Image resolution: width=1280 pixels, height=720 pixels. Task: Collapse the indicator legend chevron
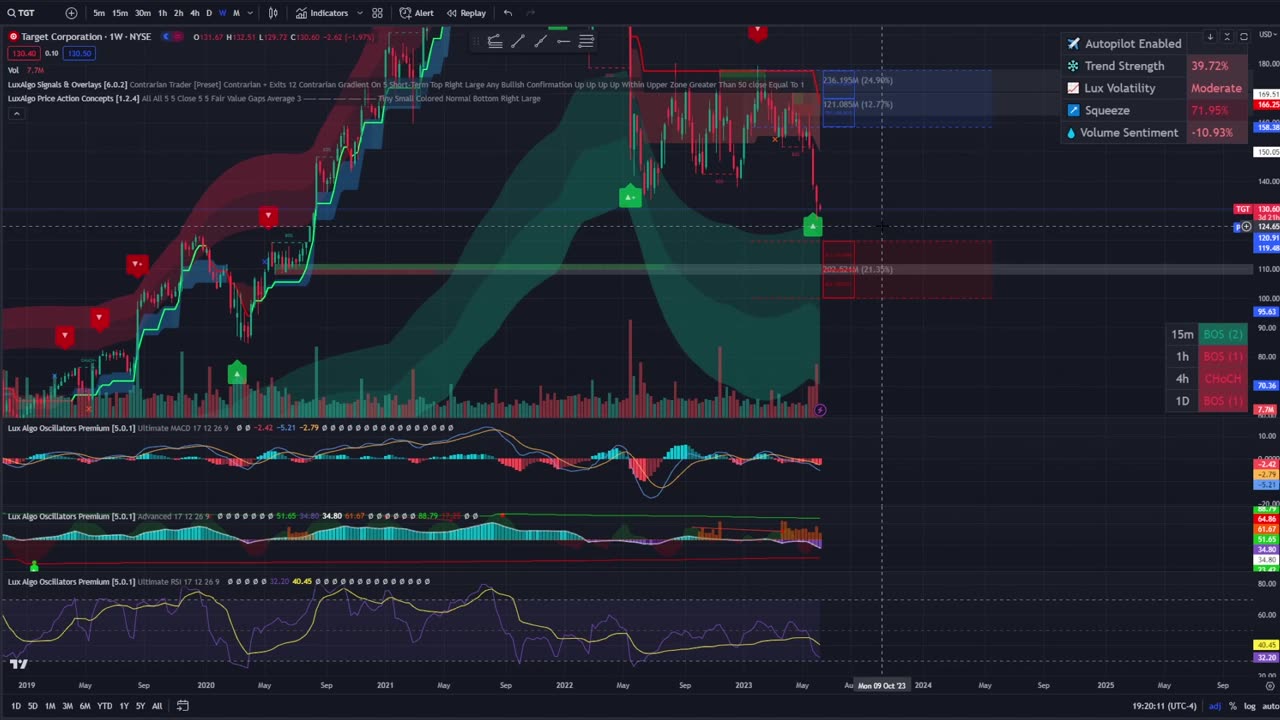[16, 113]
